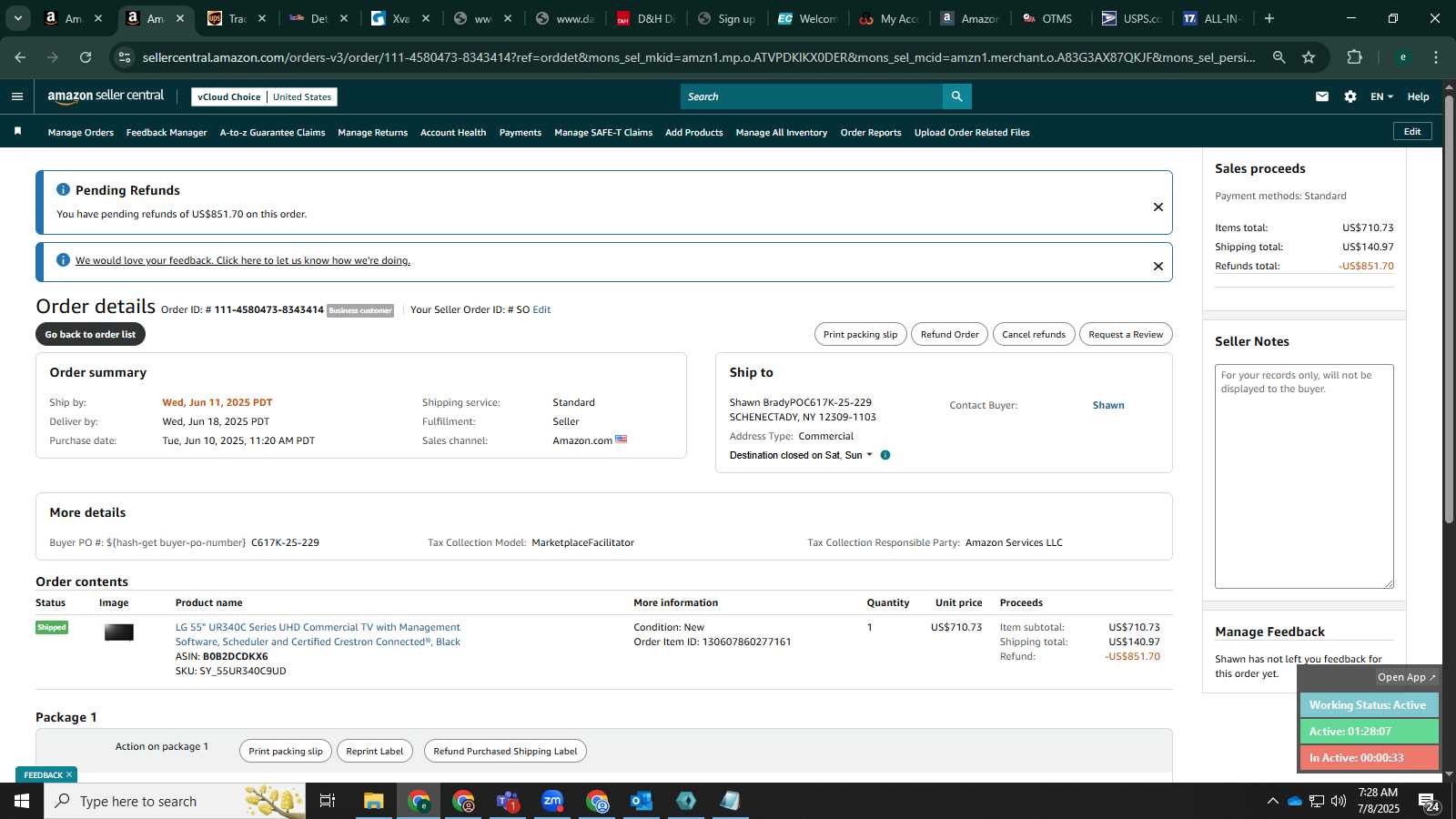Open A-to-z Guarantee Claims menu item
The image size is (1456, 819).
(272, 132)
